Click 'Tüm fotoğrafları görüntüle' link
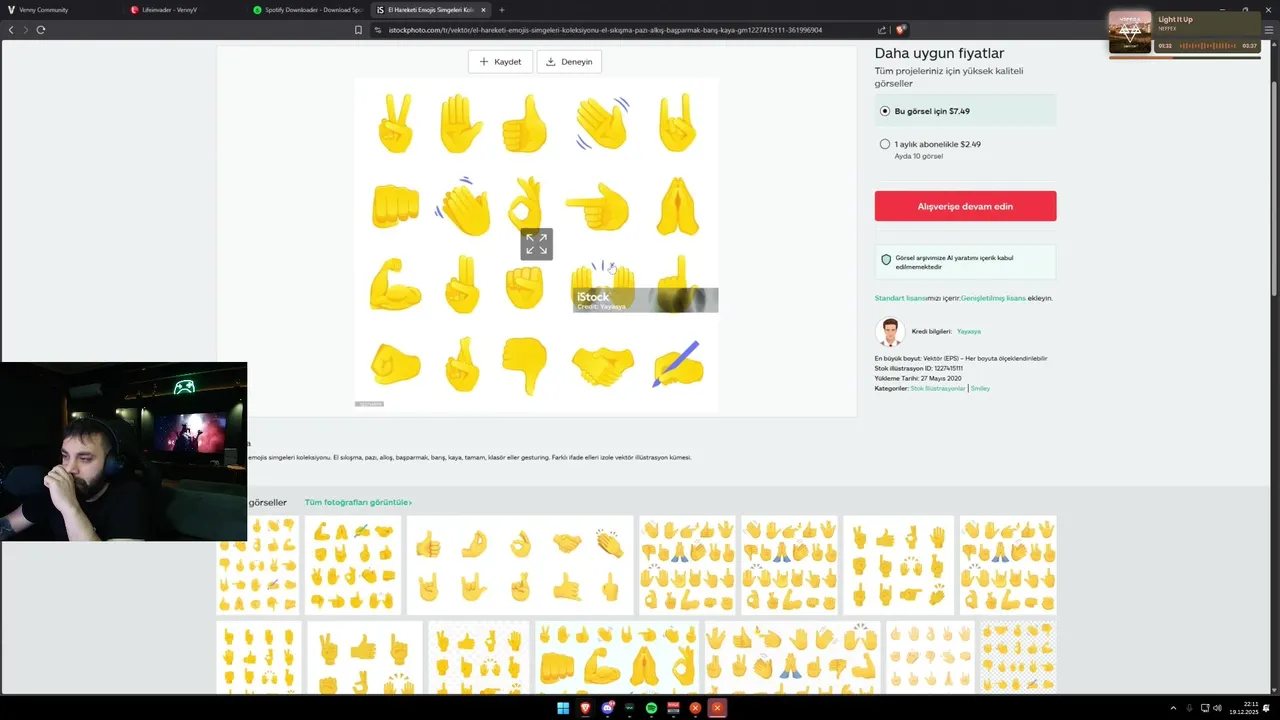 click(358, 502)
